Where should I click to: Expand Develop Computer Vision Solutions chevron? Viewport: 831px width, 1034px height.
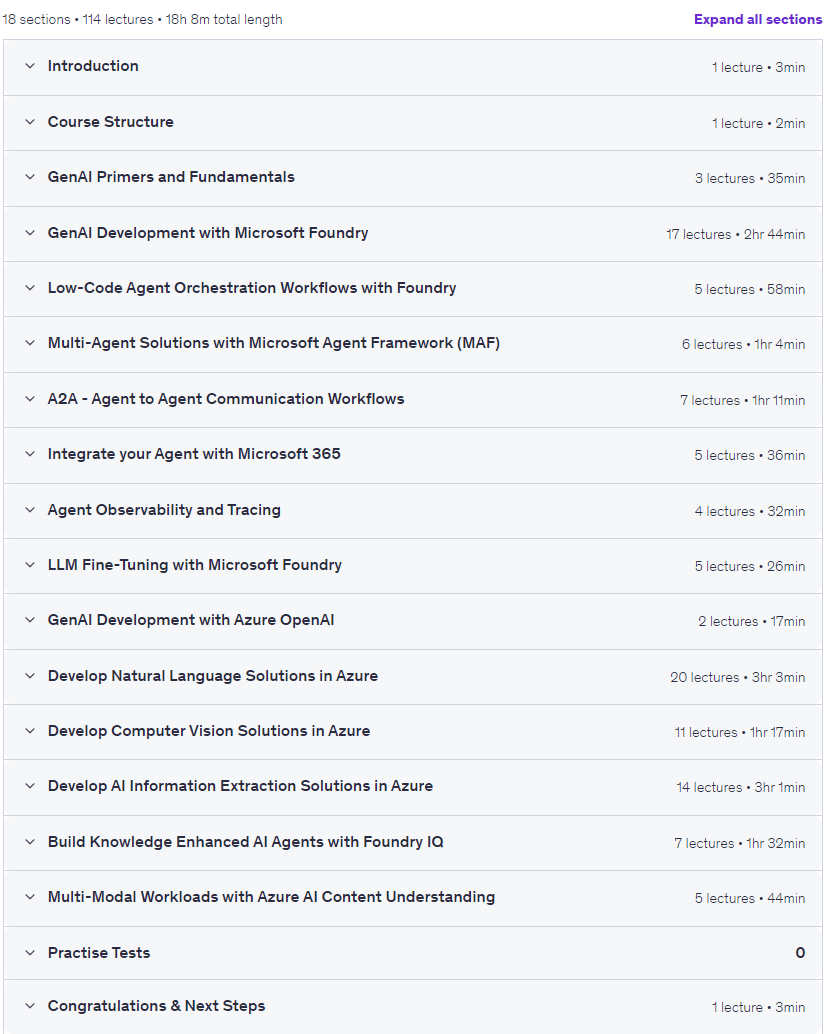pos(30,731)
